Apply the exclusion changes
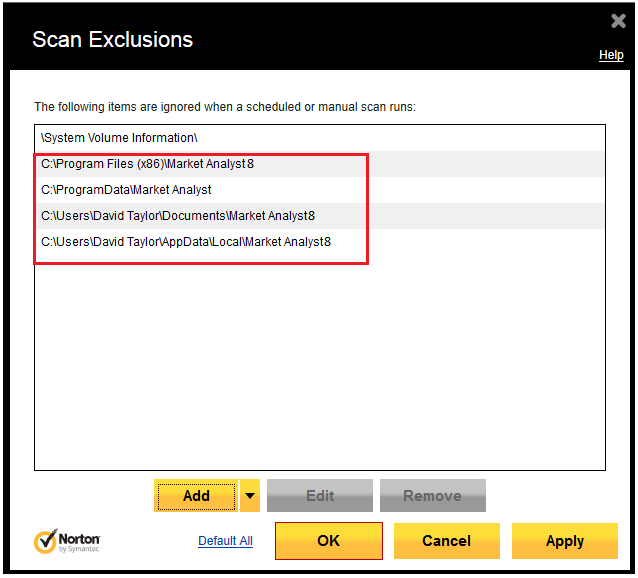Screen dimensions: 638x578 tap(565, 541)
